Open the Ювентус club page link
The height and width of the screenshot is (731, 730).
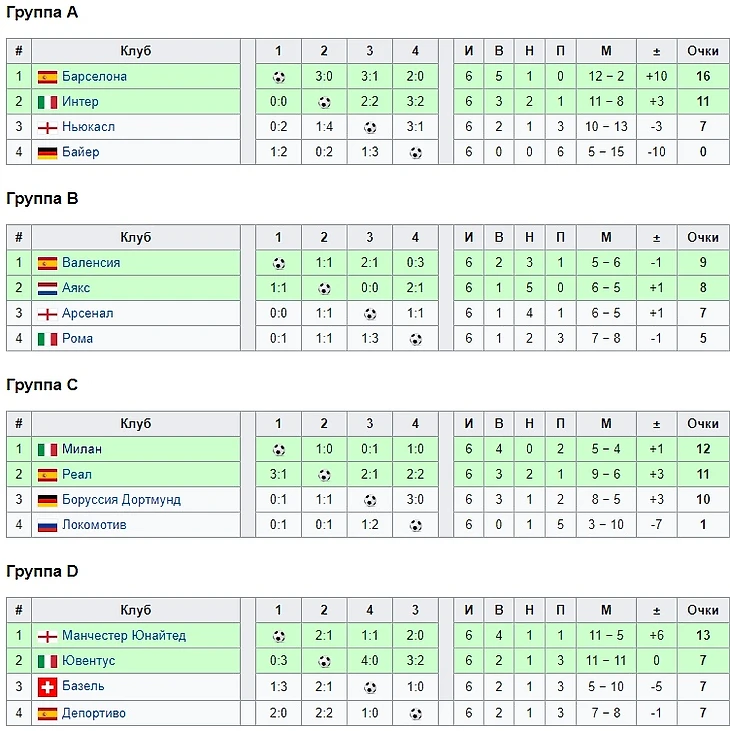tap(88, 661)
